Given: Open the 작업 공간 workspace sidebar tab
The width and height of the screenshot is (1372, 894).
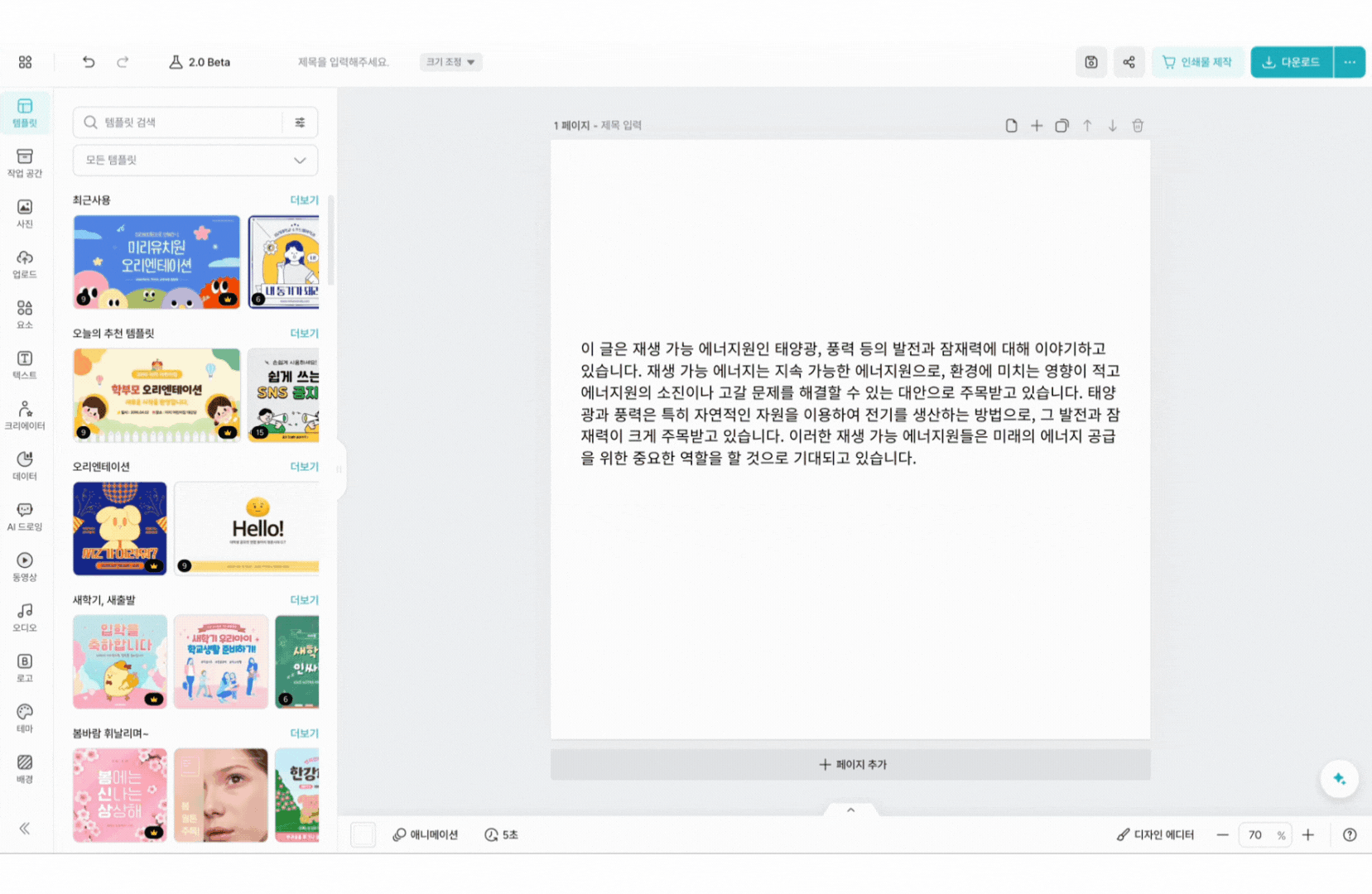Looking at the screenshot, I should [x=25, y=163].
